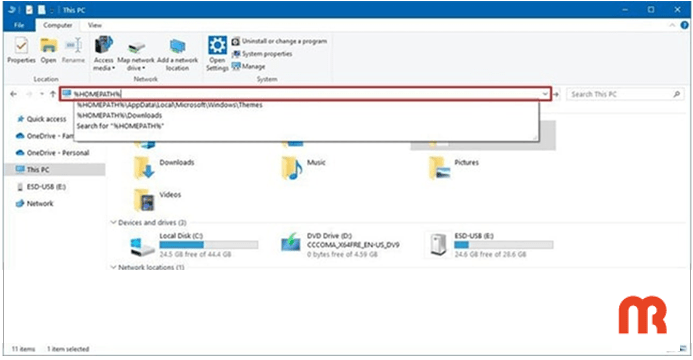The height and width of the screenshot is (360, 693).
Task: Open the Properties ribbon button
Action: point(21,51)
